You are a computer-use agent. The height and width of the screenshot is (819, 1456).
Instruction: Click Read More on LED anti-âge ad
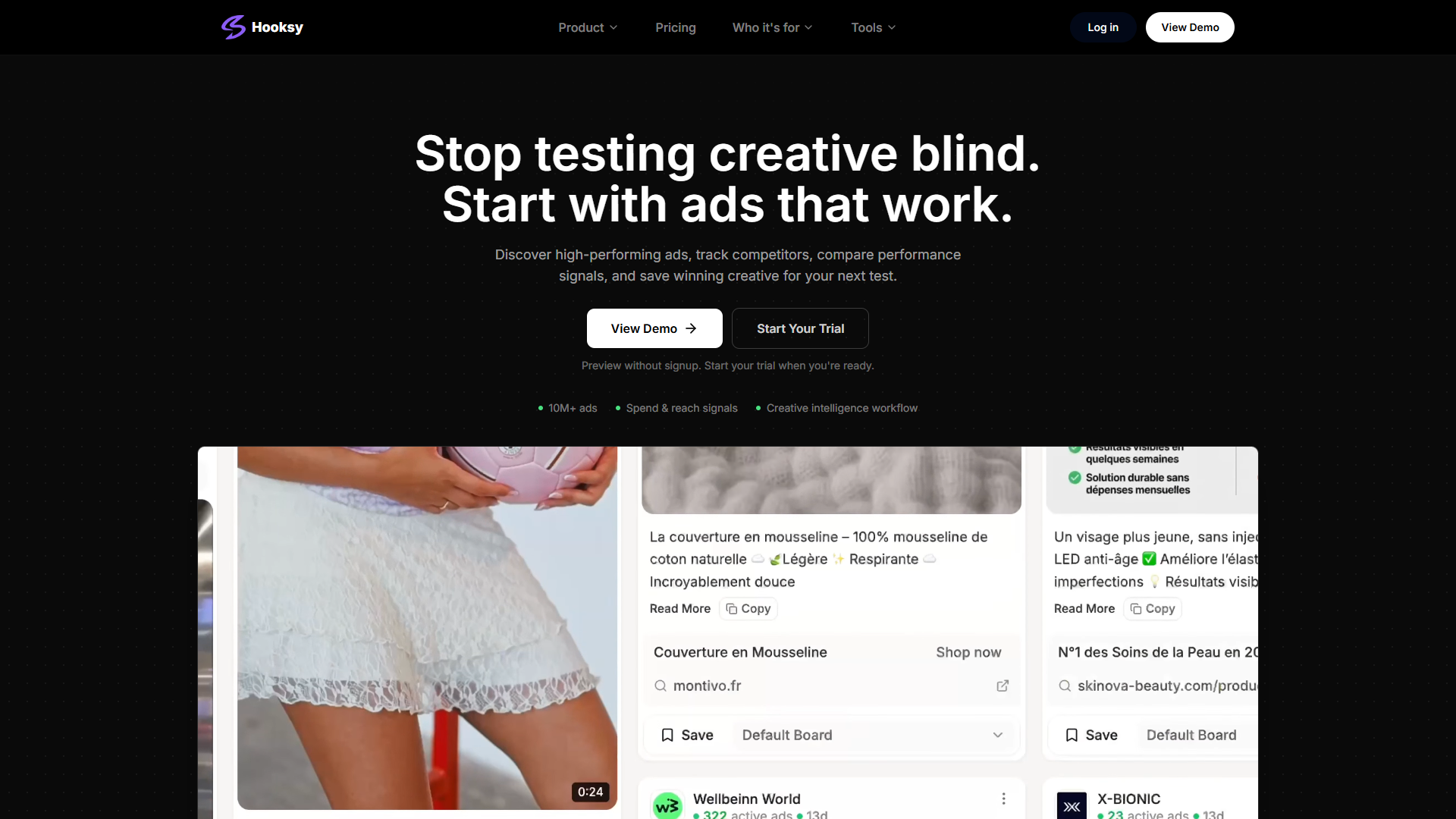coord(1084,608)
